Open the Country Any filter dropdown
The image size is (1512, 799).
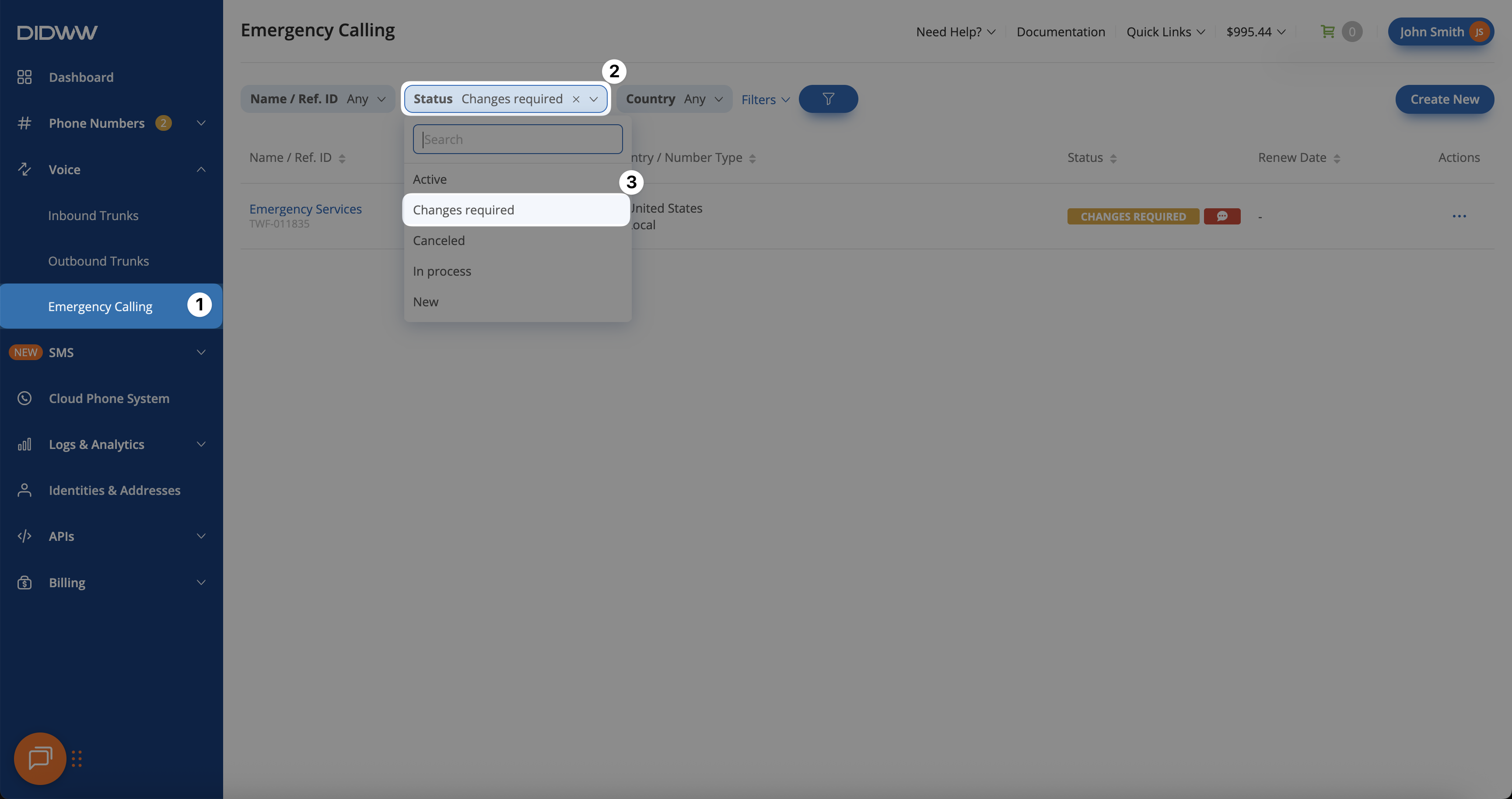click(674, 98)
